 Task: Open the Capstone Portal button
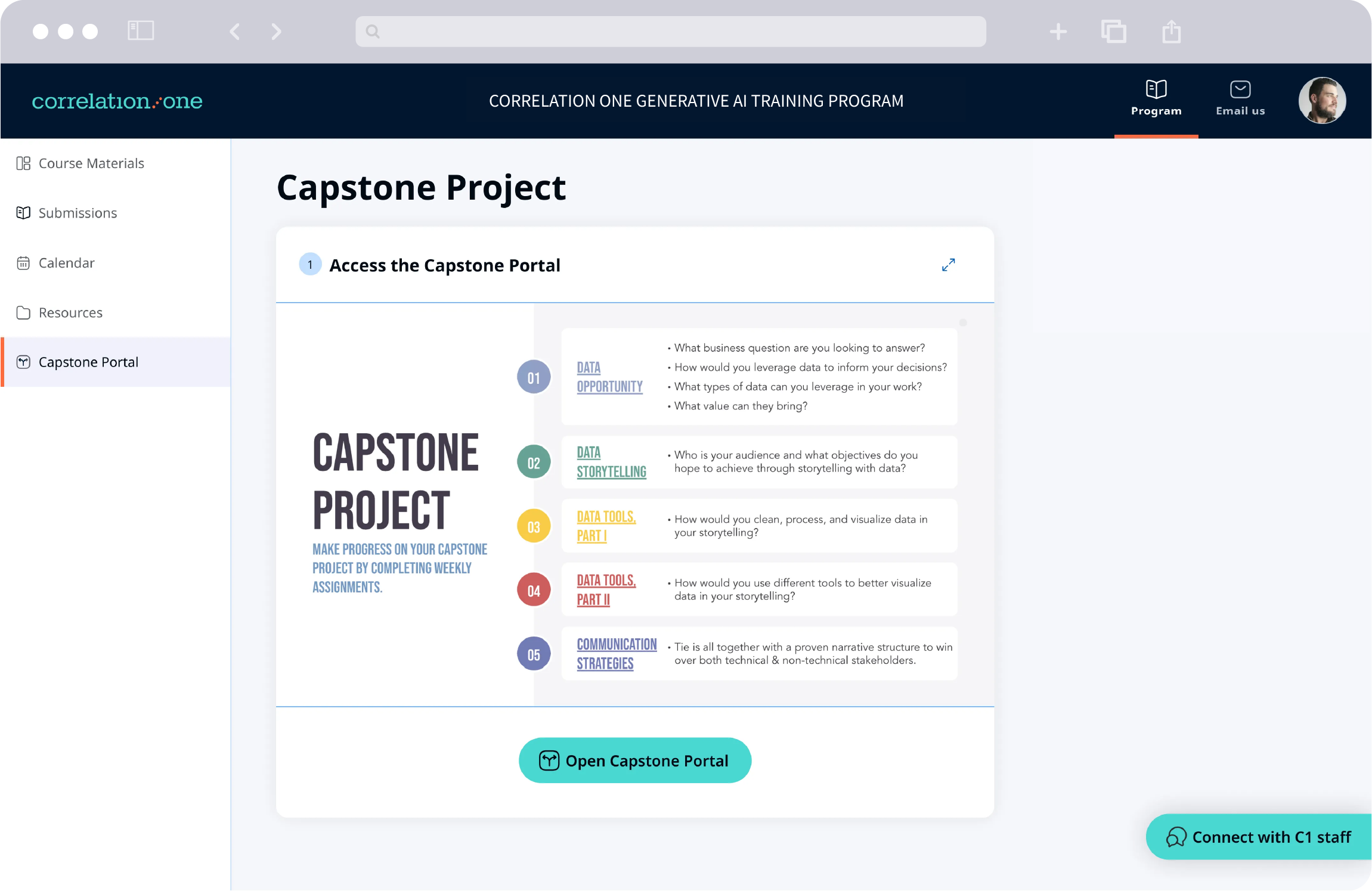[635, 761]
